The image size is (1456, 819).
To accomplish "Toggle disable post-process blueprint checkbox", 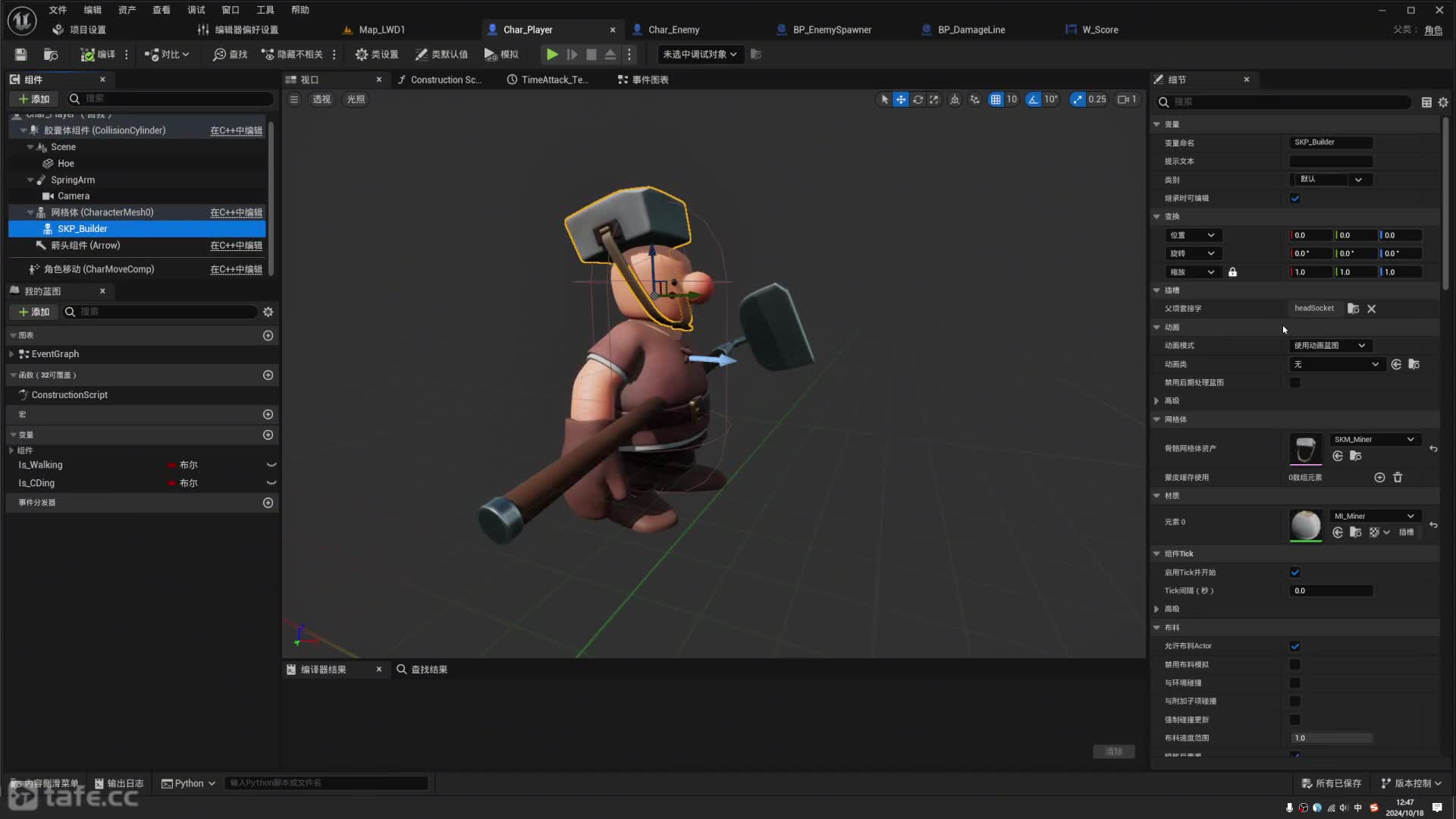I will click(1295, 383).
